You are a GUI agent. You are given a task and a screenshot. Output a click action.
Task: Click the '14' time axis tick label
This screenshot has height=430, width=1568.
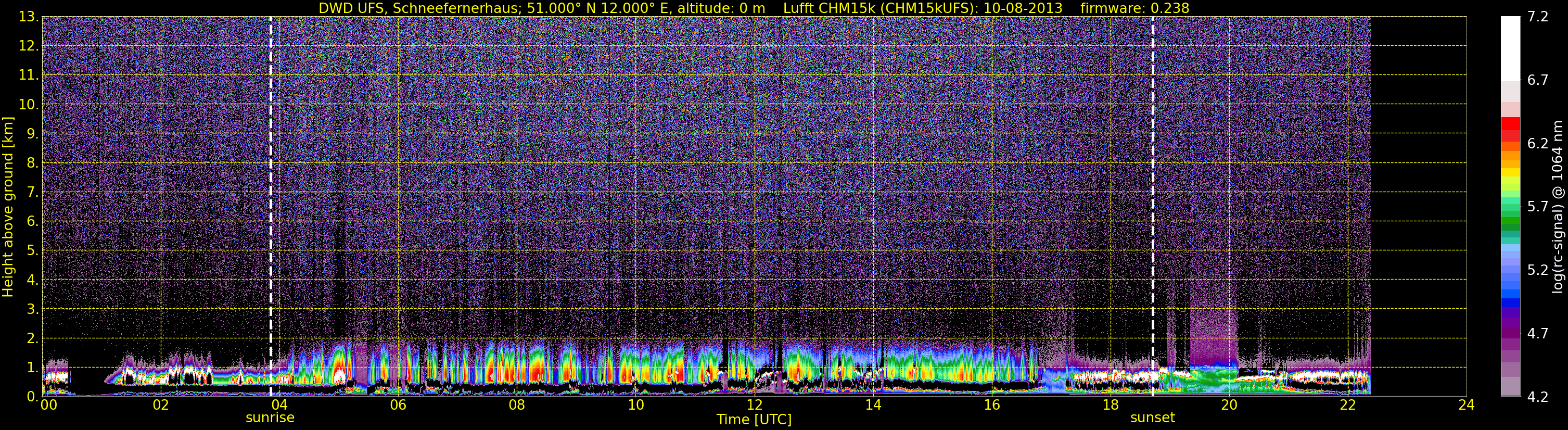tap(873, 406)
